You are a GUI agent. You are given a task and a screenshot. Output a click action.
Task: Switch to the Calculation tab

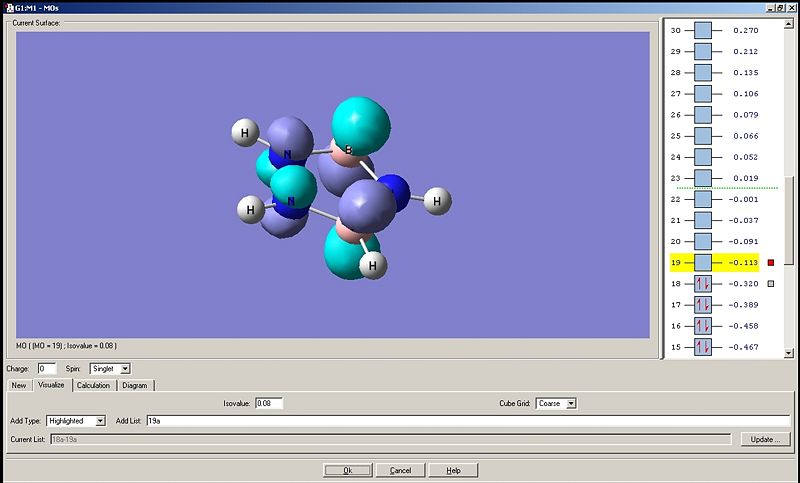pos(93,386)
